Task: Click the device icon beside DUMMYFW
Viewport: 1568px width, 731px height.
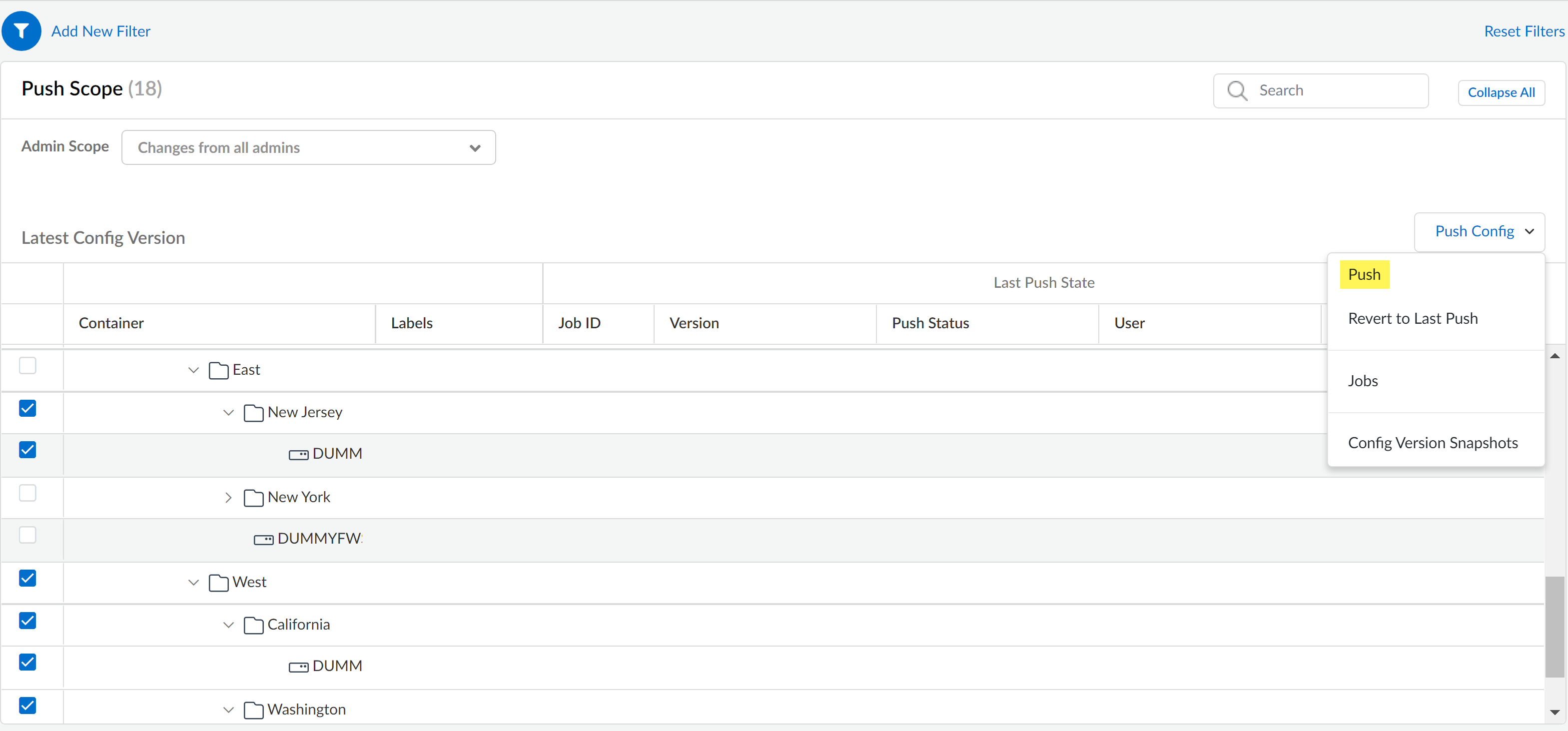Action: tap(263, 539)
